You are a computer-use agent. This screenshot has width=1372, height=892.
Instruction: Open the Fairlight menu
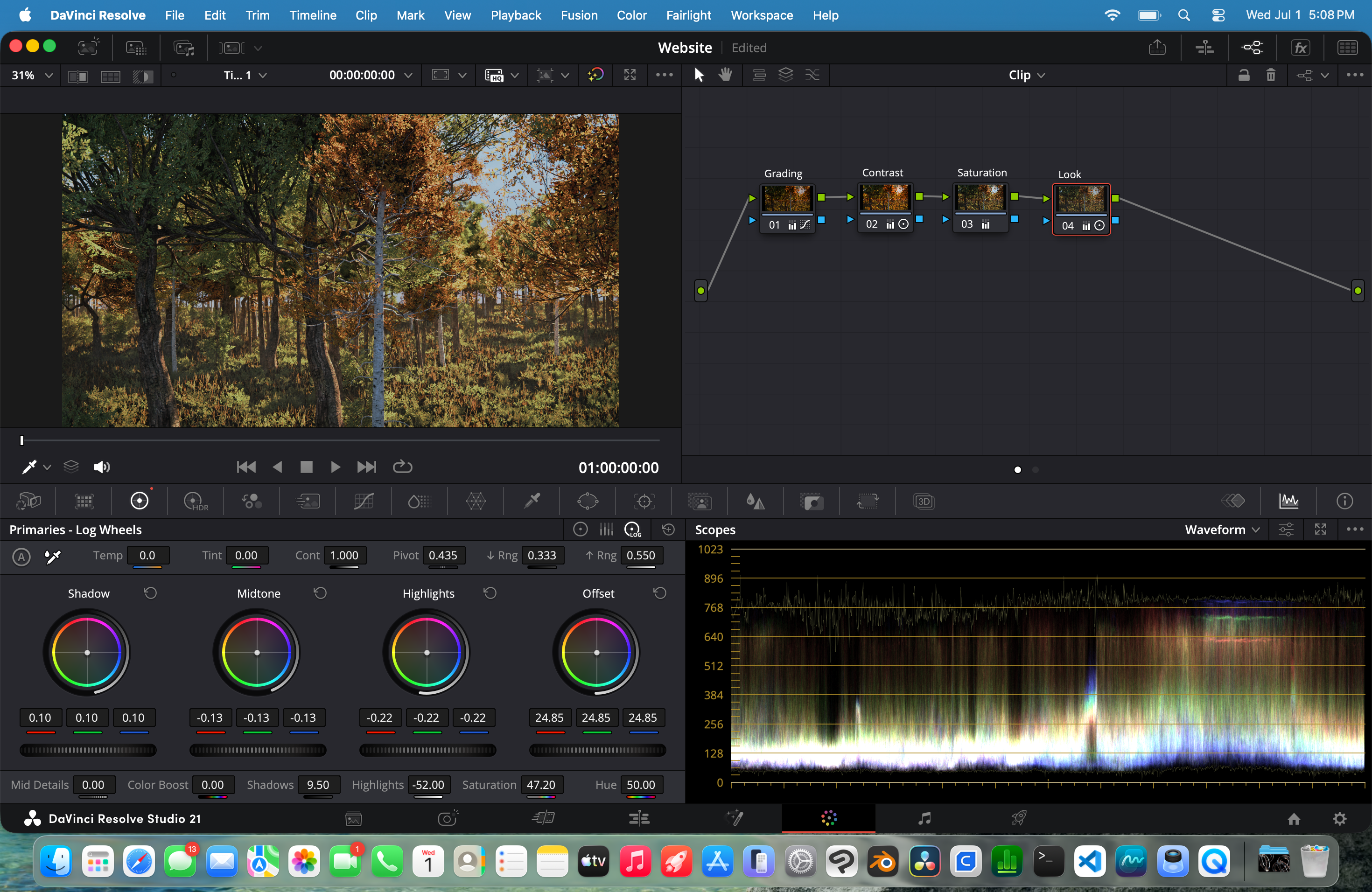pos(688,15)
